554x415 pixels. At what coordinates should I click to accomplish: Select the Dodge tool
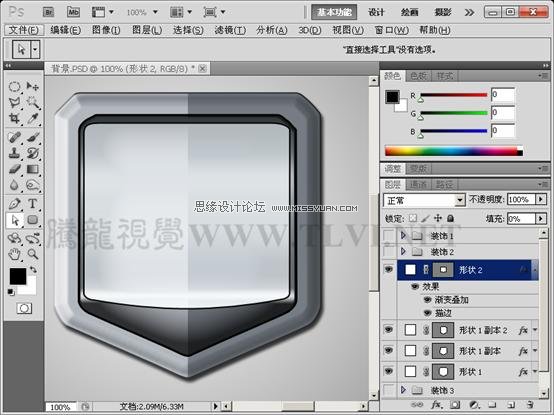[33, 185]
